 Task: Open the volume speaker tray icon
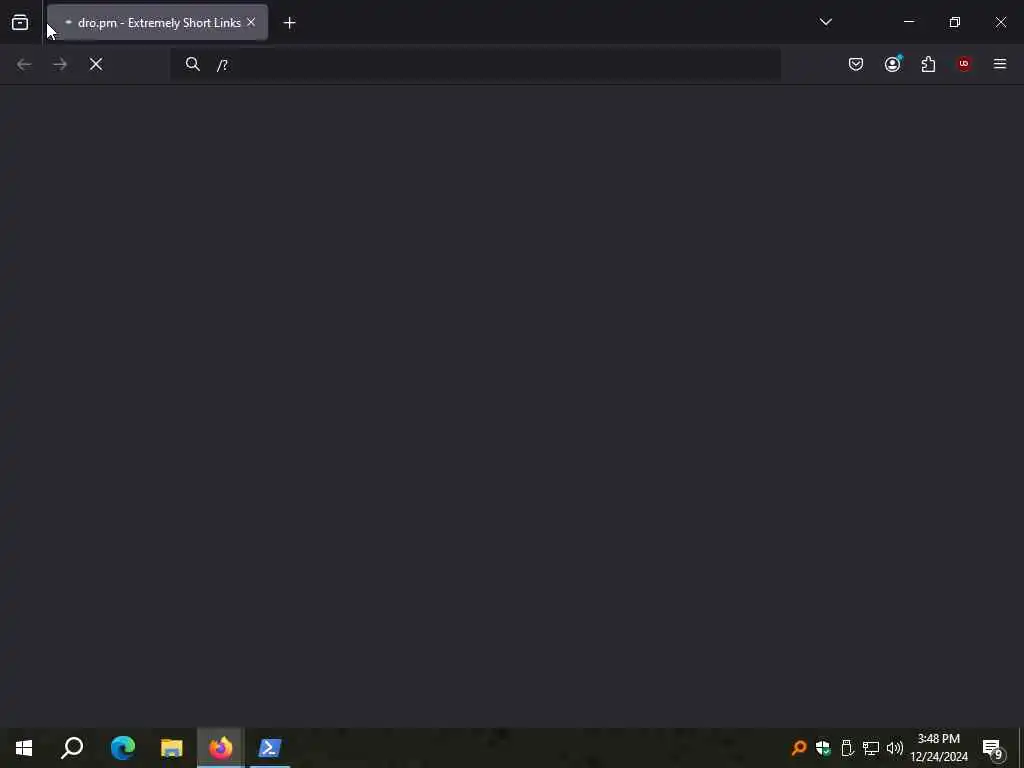coord(895,748)
